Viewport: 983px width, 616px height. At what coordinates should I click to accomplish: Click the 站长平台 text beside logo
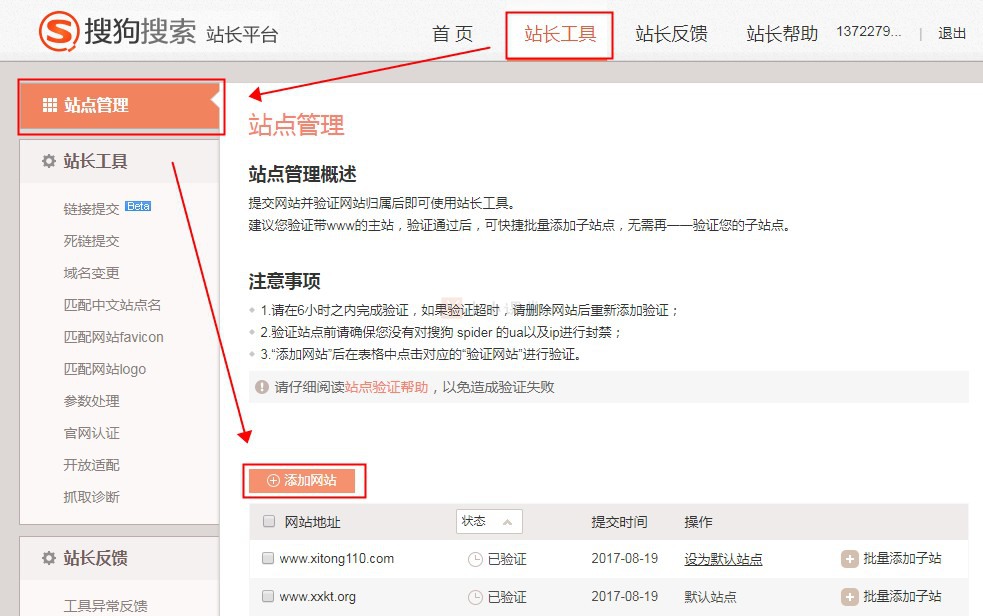click(242, 34)
